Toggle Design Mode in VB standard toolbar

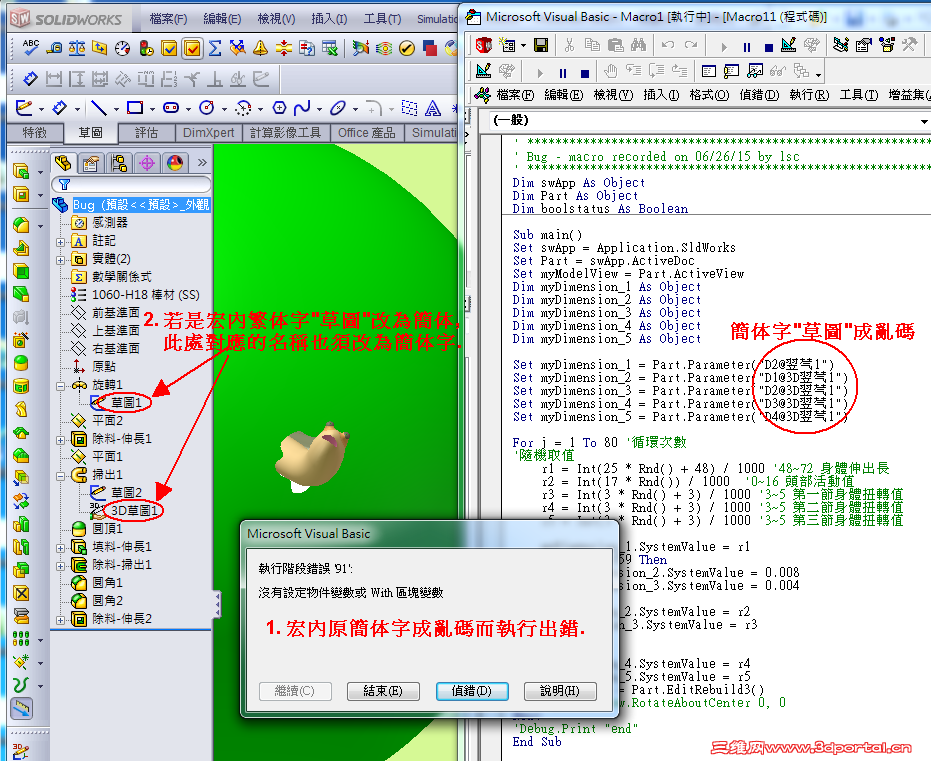[788, 45]
